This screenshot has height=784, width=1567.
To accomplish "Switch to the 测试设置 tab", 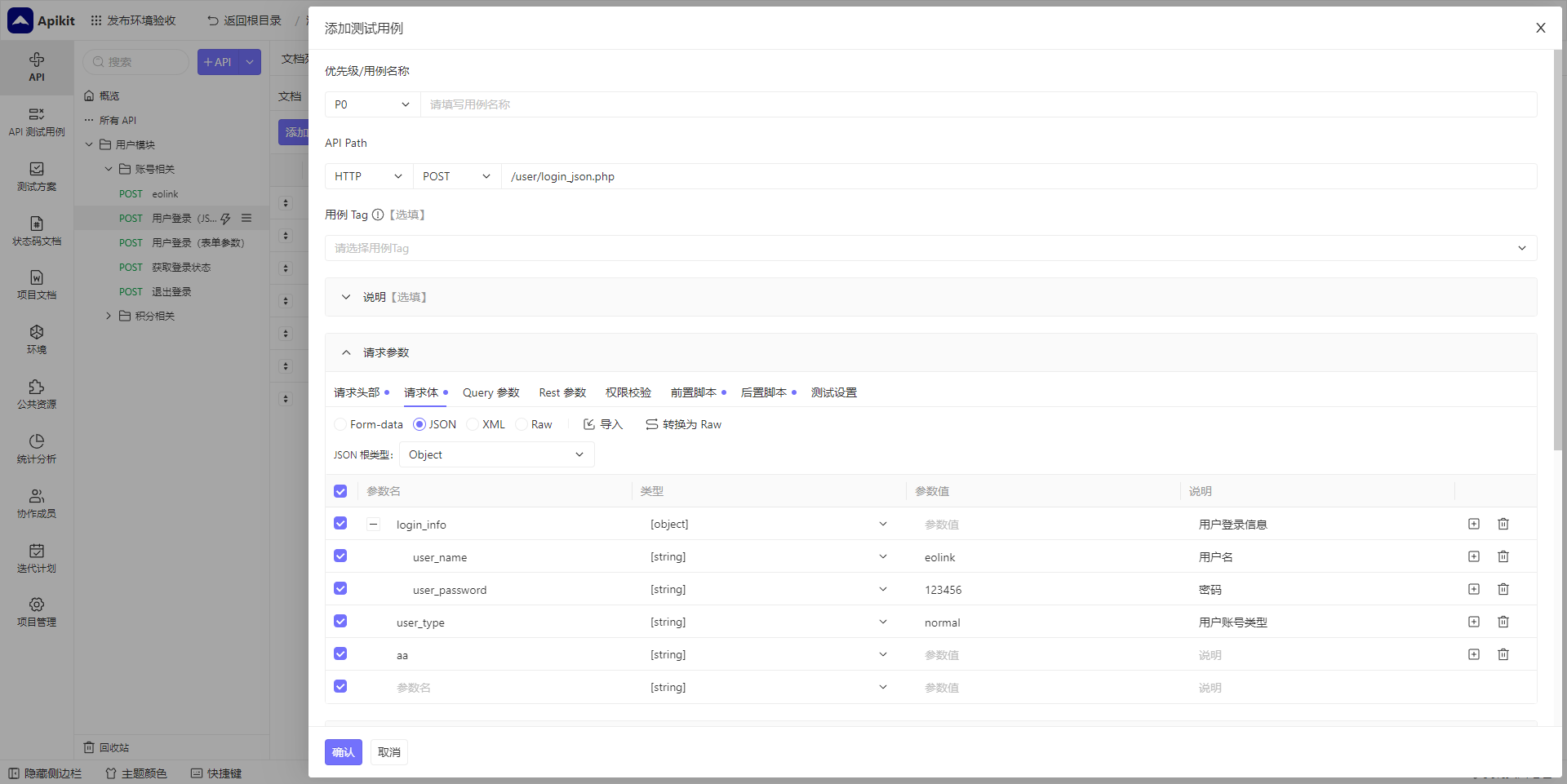I will coord(834,392).
